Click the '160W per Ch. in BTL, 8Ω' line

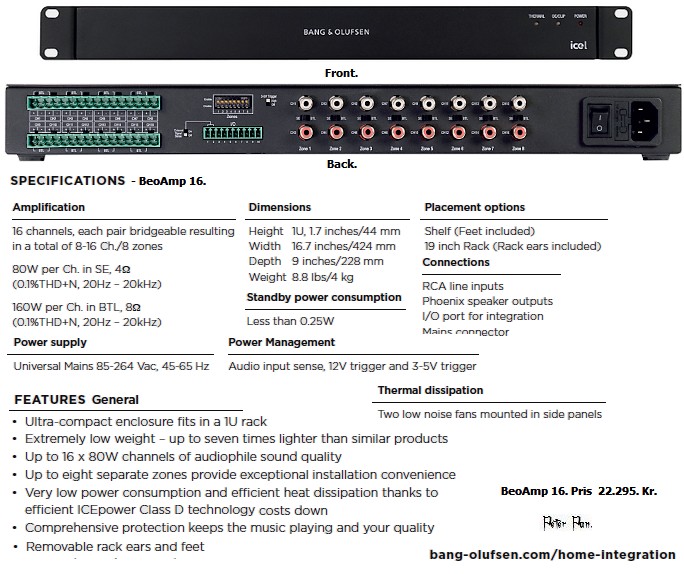tap(76, 307)
